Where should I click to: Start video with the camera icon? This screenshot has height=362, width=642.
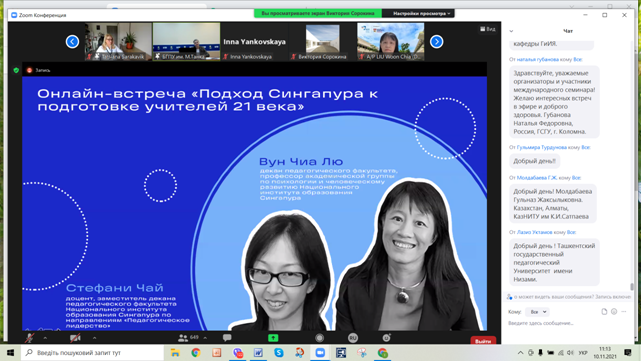[x=75, y=338]
